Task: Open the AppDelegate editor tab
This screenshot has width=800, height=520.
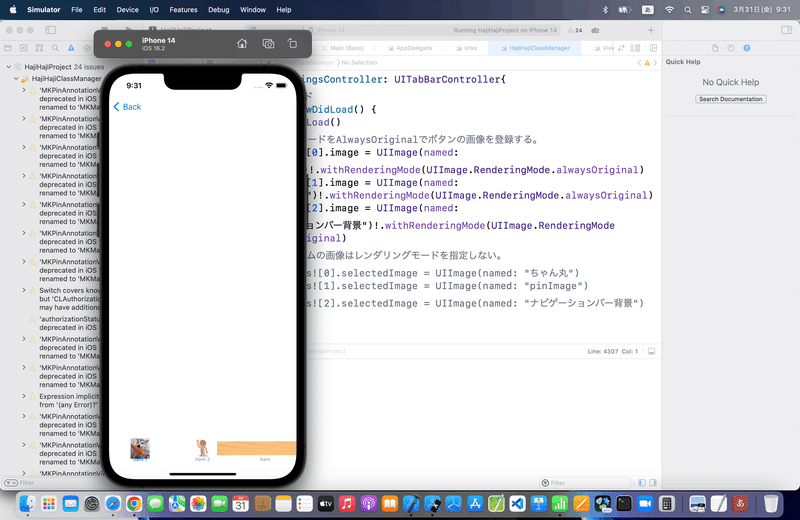Action: 410,48
